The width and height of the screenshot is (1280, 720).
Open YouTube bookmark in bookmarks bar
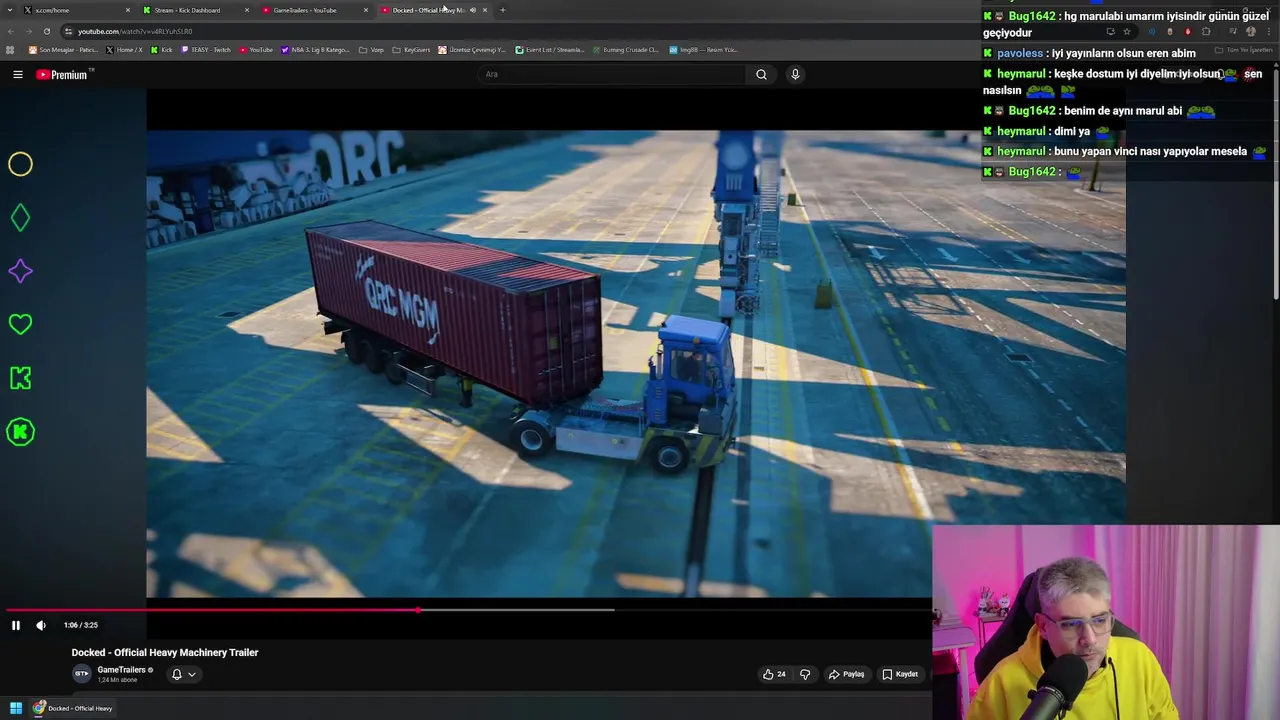[x=256, y=49]
